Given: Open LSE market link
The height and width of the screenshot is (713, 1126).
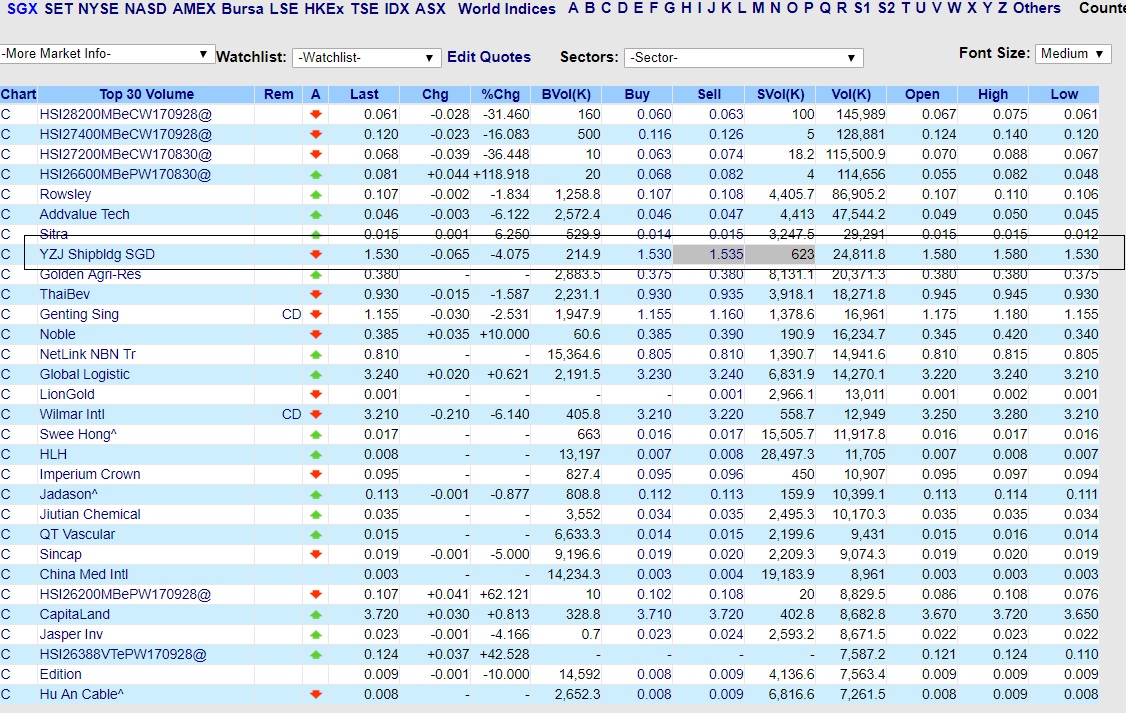Looking at the screenshot, I should coord(284,9).
